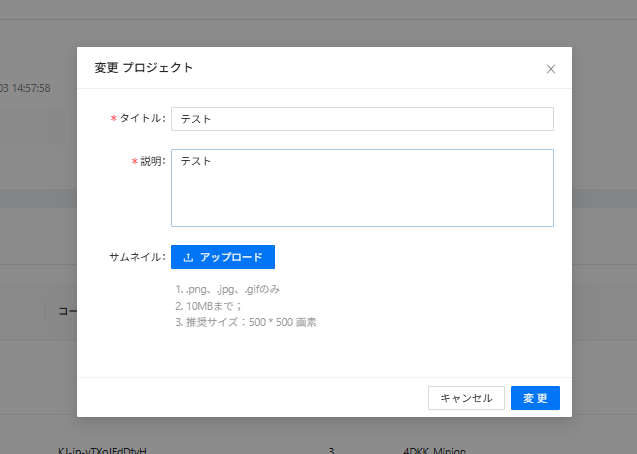Click the 変更 プロジェクト dialog heading

coord(143,68)
